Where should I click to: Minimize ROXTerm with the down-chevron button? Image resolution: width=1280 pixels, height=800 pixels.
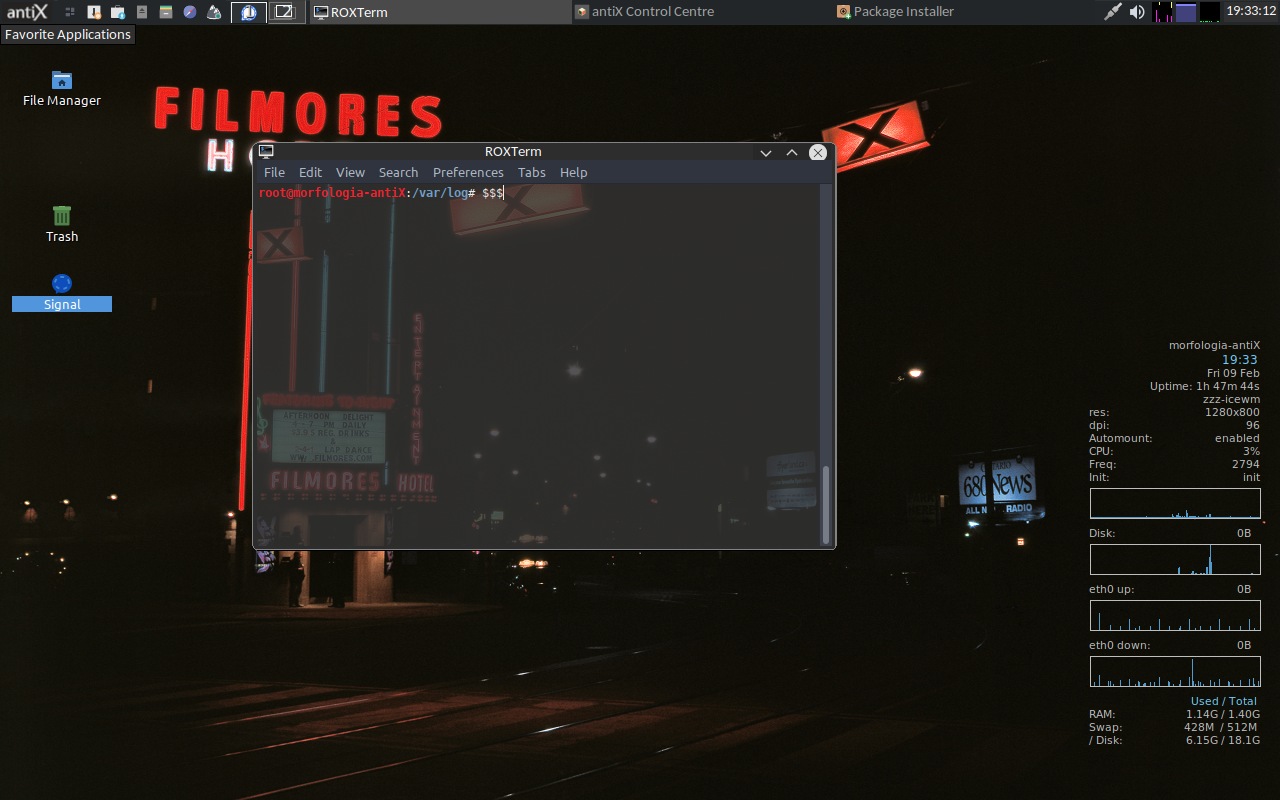766,152
